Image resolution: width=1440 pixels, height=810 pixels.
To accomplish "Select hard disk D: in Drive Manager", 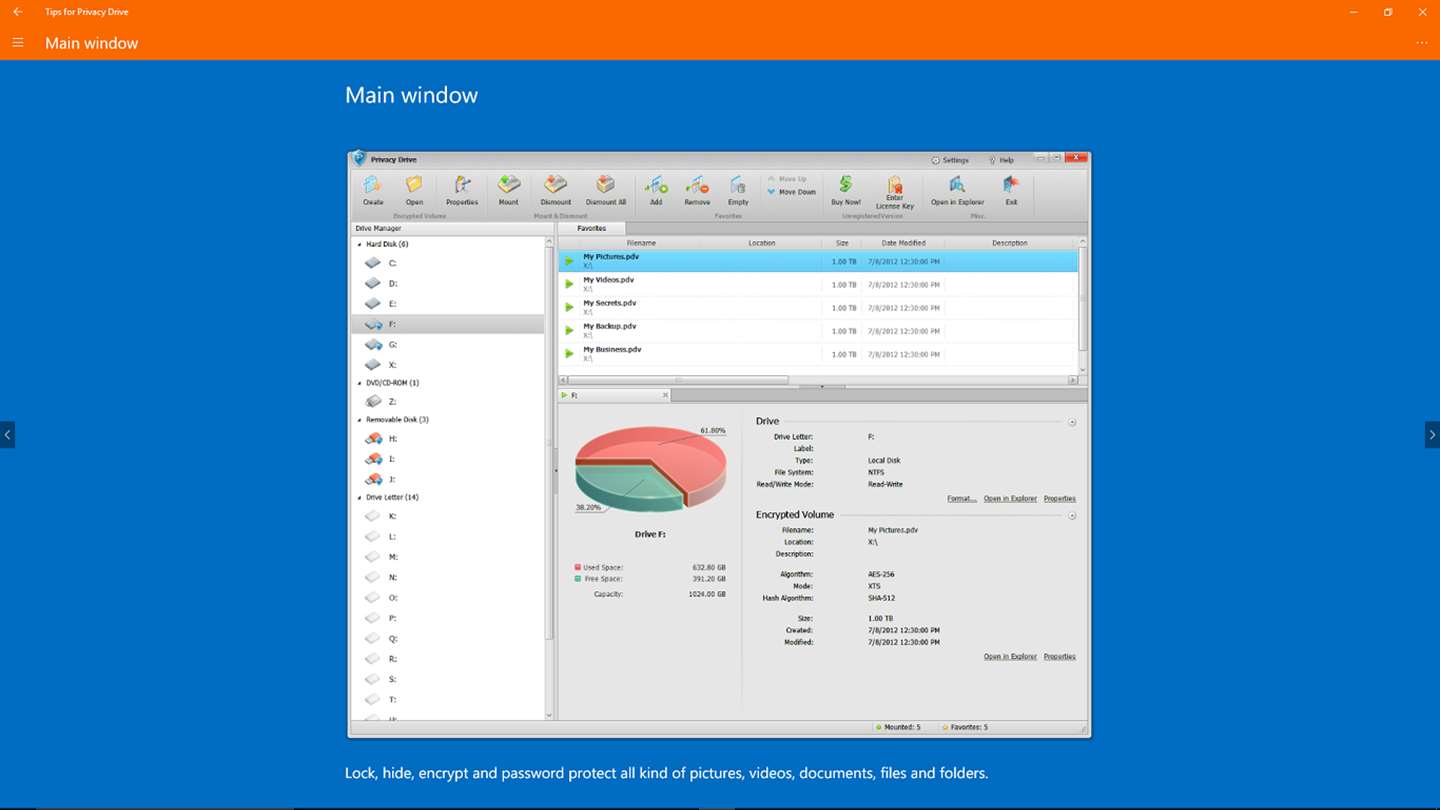I will (x=447, y=284).
